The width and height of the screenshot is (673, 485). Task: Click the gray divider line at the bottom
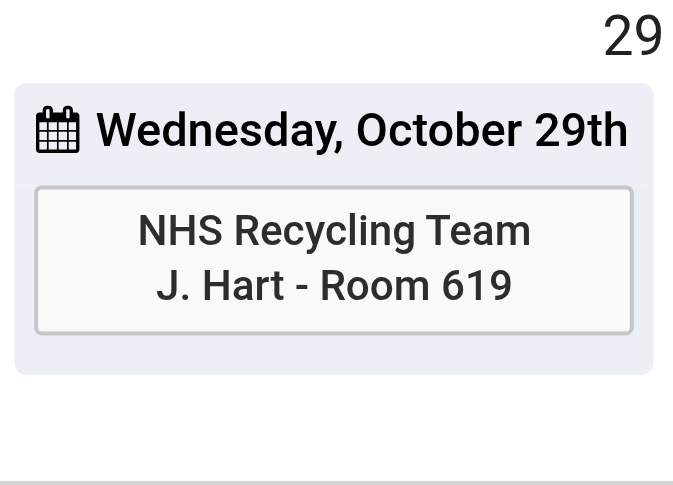(x=336, y=482)
